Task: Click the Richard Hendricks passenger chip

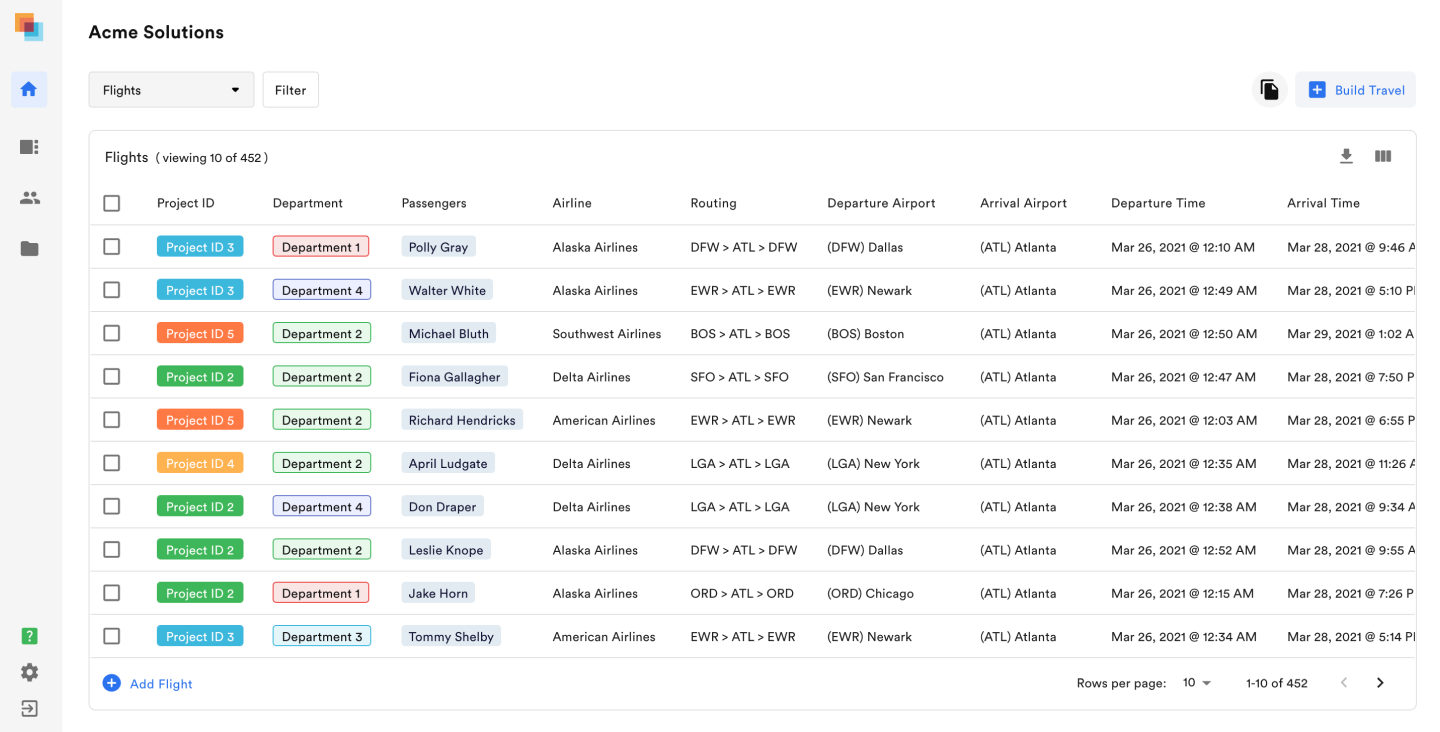Action: click(x=462, y=420)
